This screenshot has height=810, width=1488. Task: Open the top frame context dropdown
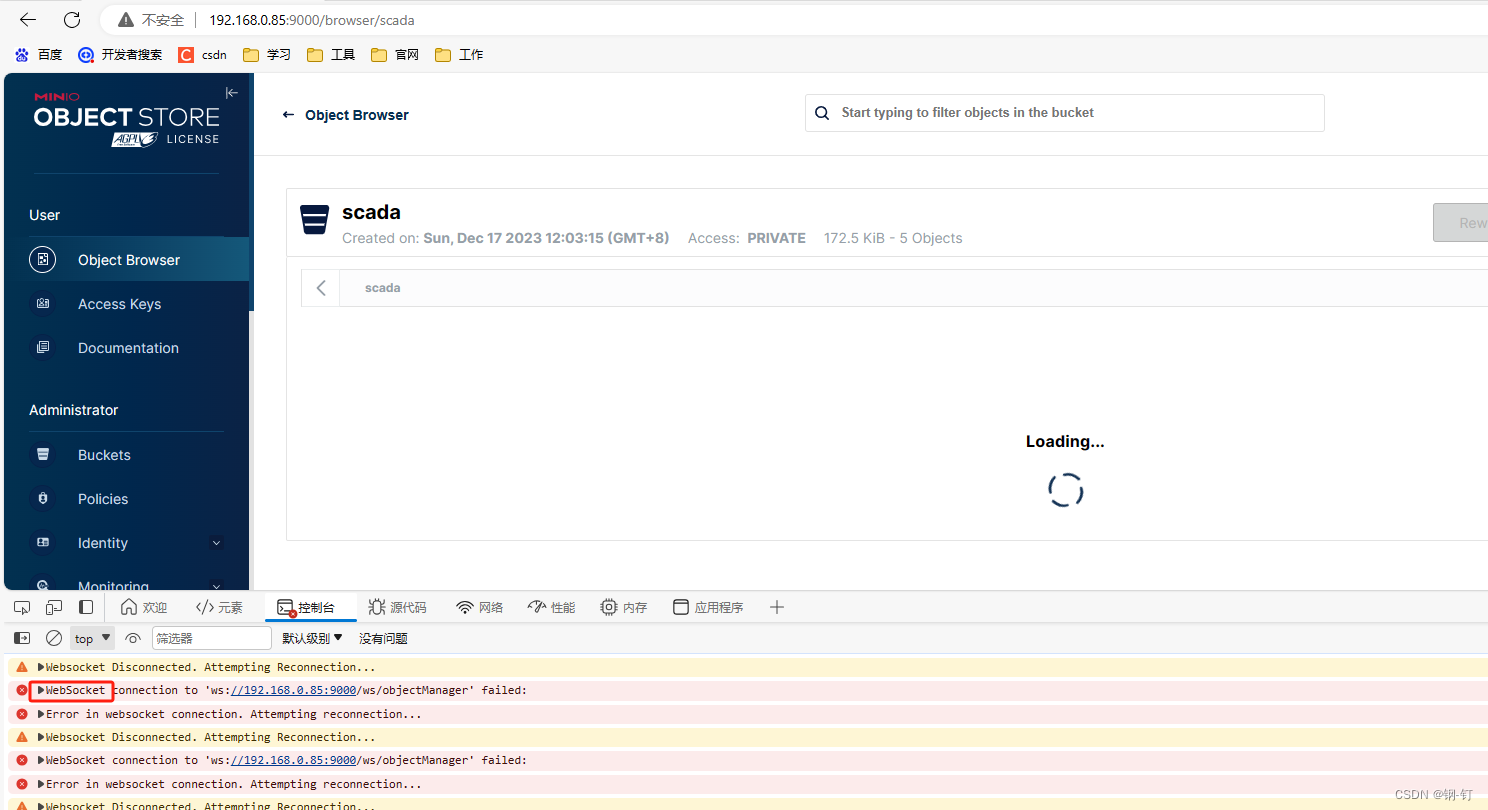91,638
